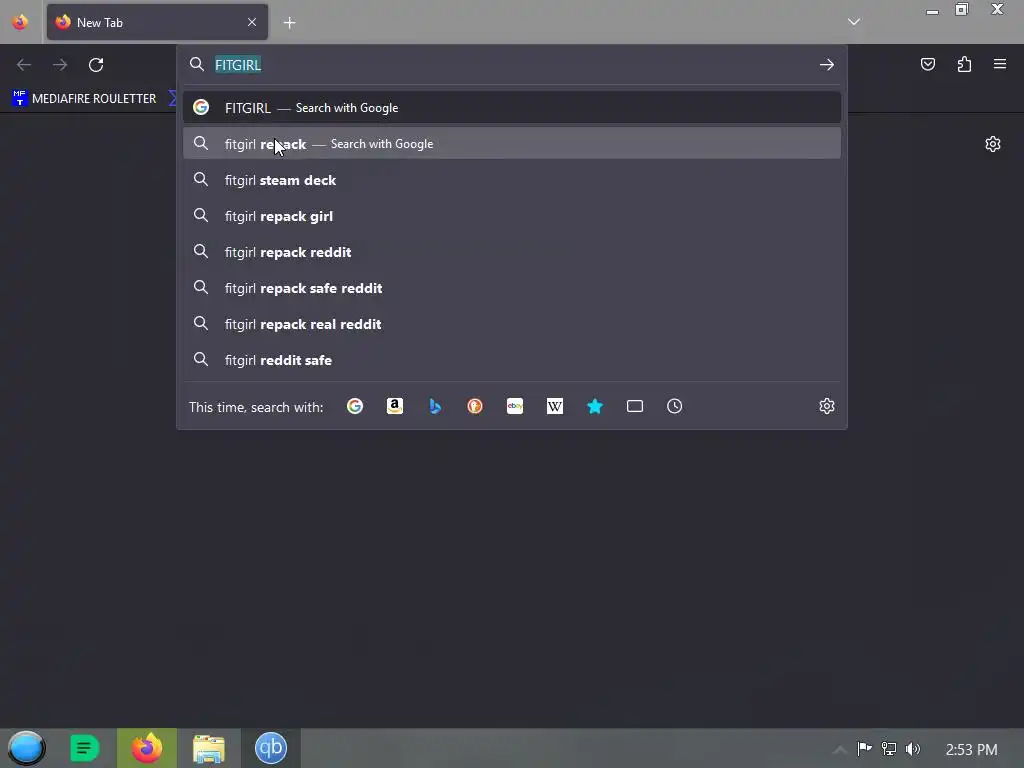Select FITGIRL Search with Google result

pos(512,108)
